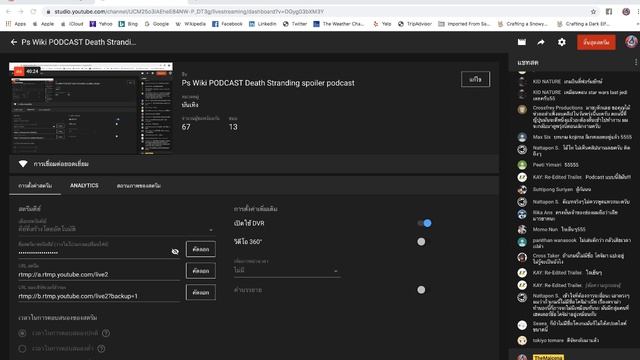This screenshot has height=360, width=640.
Task: Click the edit button next to stream title
Action: [476, 79]
